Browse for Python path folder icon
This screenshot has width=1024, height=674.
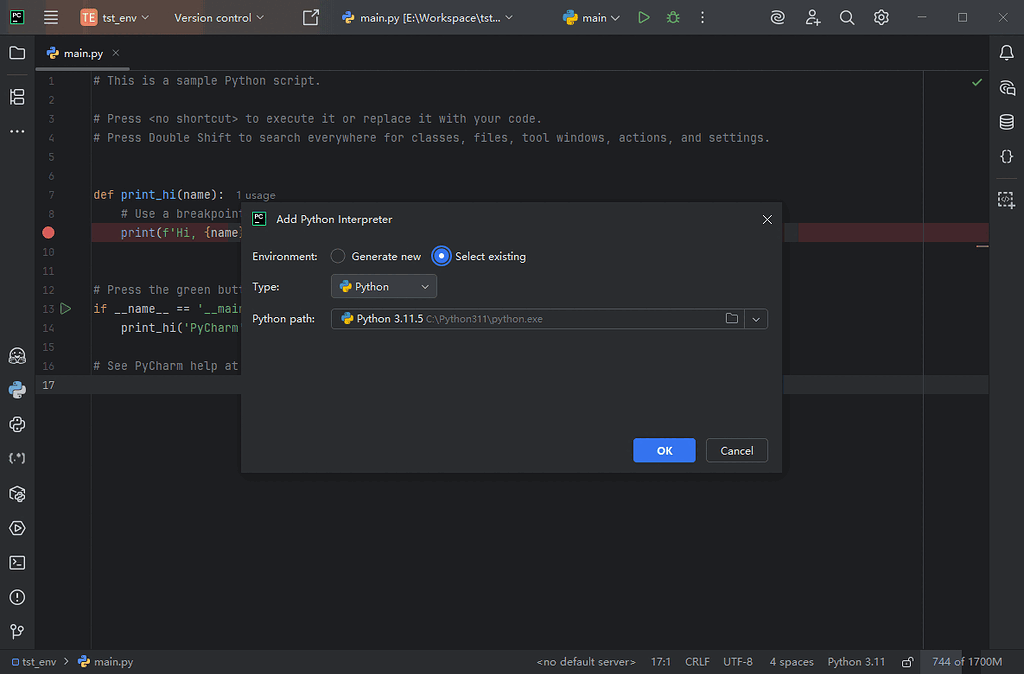tap(731, 319)
